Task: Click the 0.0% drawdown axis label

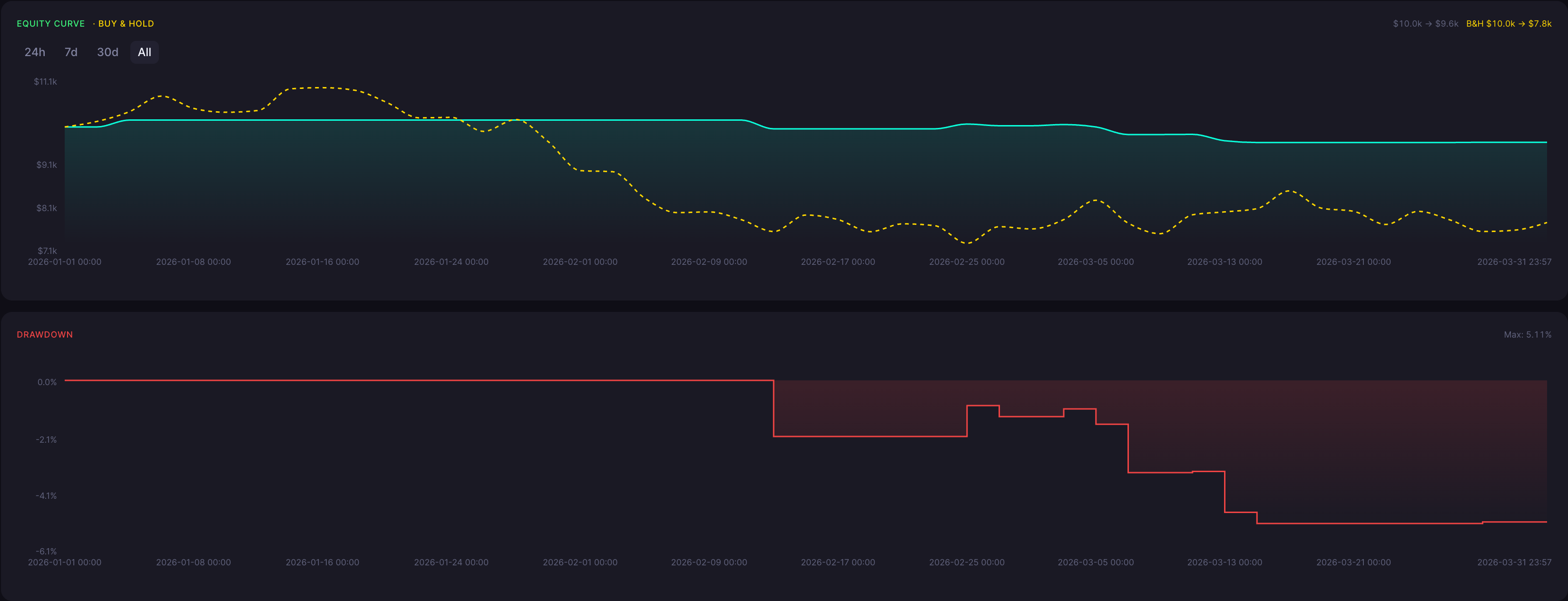Action: (x=47, y=382)
